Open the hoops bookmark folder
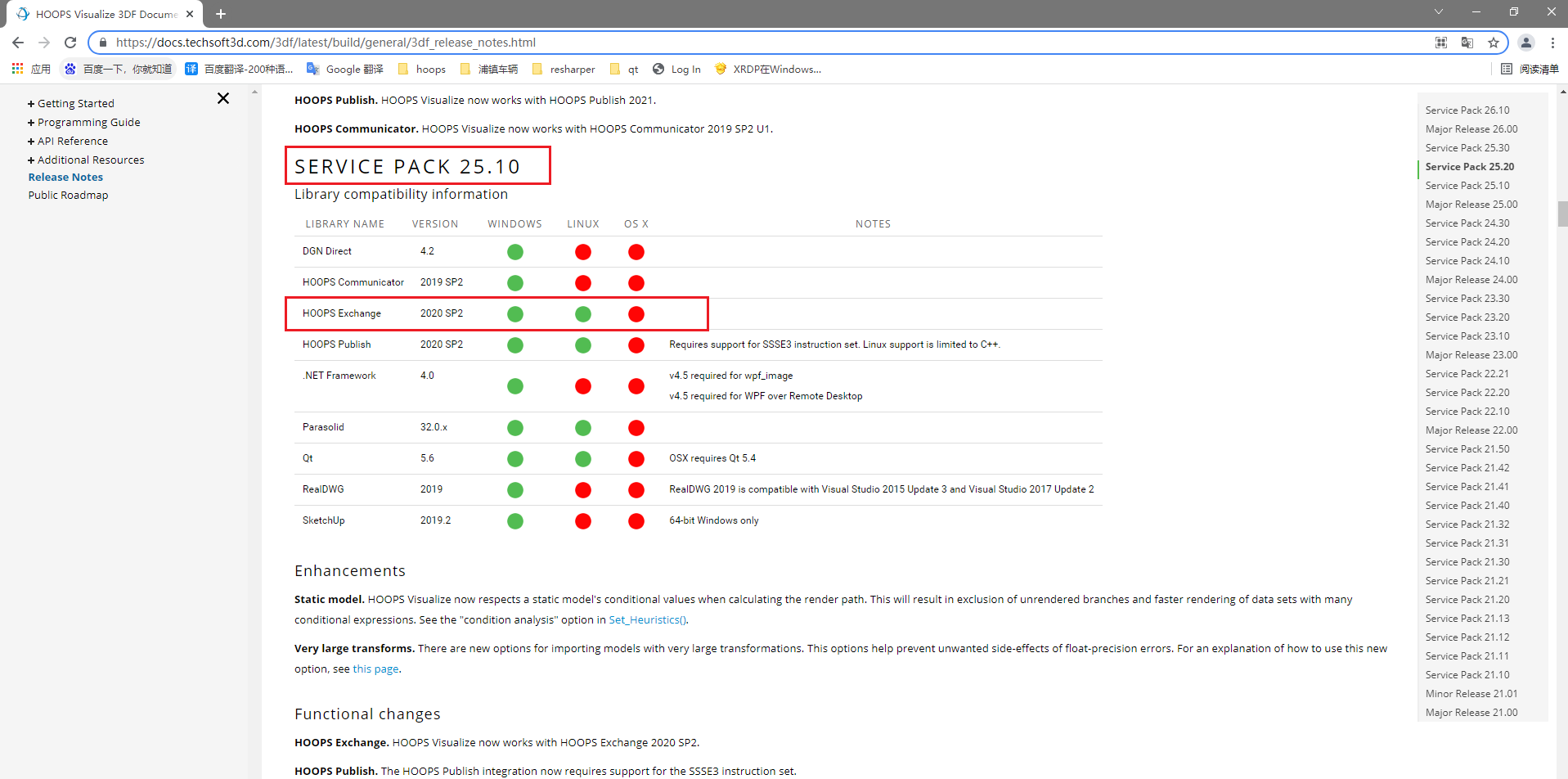 click(x=422, y=70)
